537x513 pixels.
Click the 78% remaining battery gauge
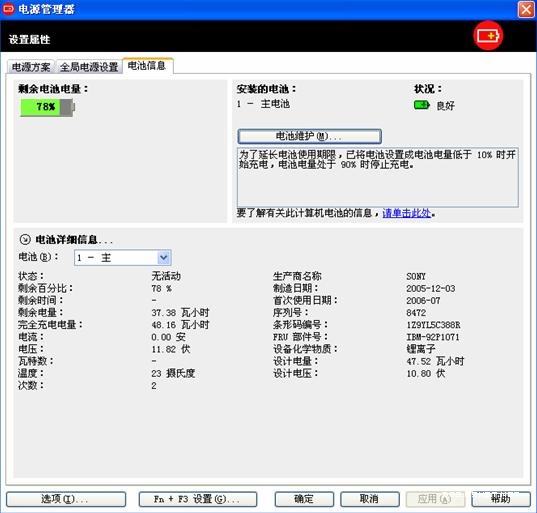point(47,107)
